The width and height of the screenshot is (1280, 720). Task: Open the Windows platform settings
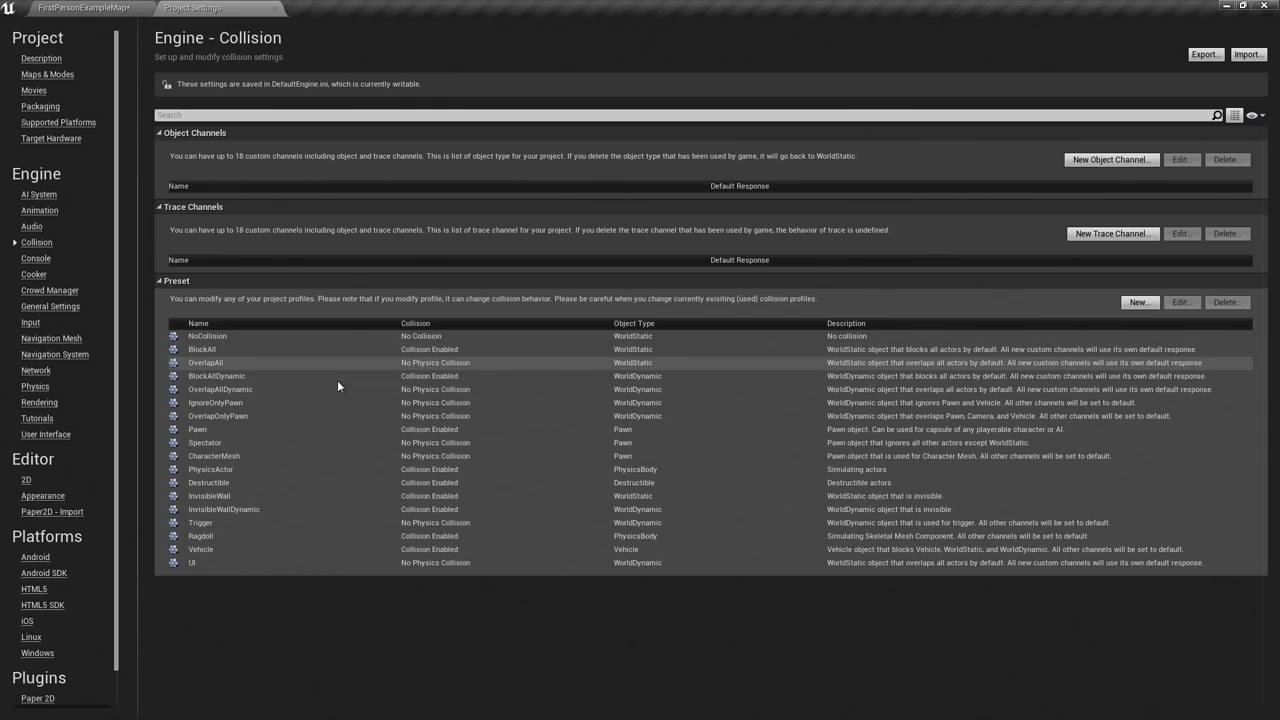[x=37, y=654]
